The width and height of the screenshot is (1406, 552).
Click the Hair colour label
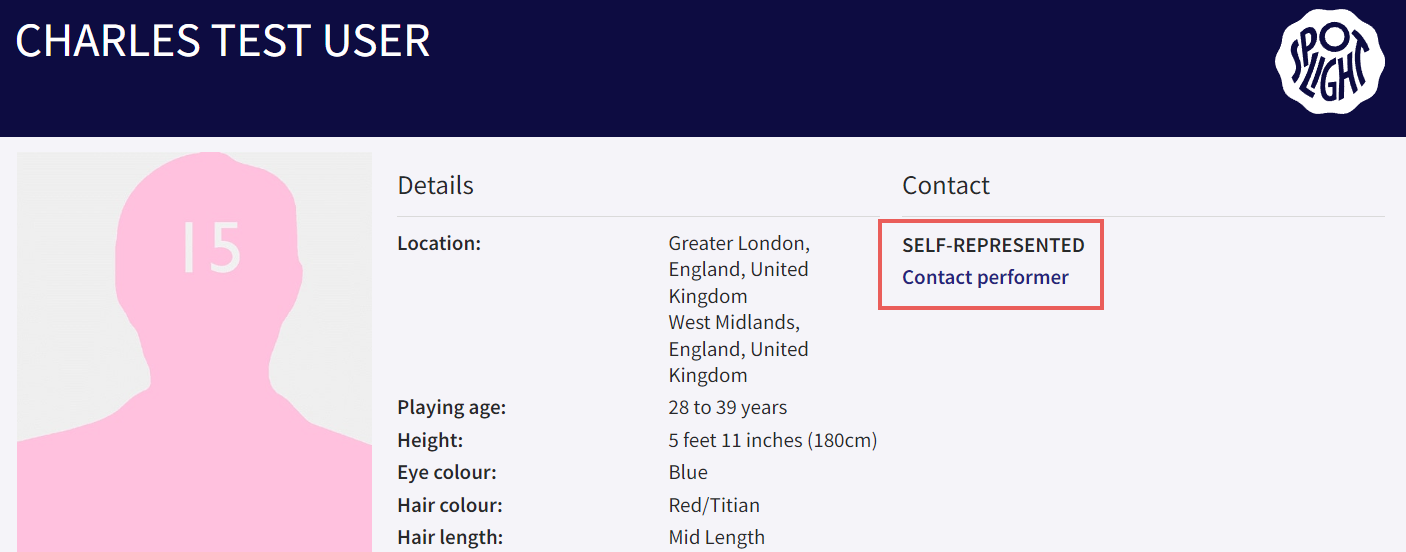point(450,505)
